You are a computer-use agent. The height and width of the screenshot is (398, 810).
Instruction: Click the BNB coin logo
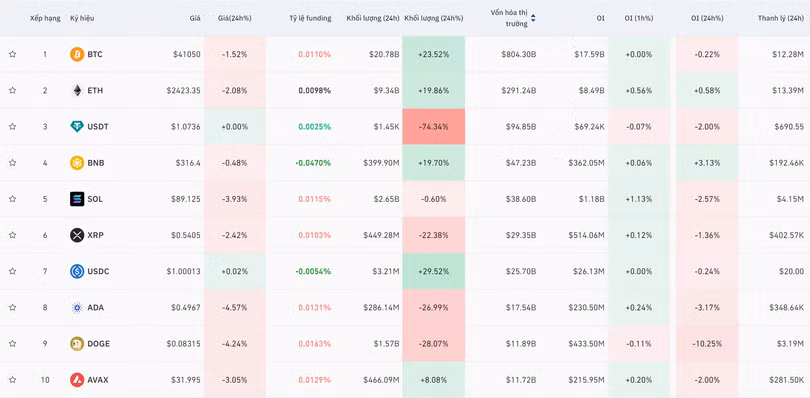tap(77, 163)
